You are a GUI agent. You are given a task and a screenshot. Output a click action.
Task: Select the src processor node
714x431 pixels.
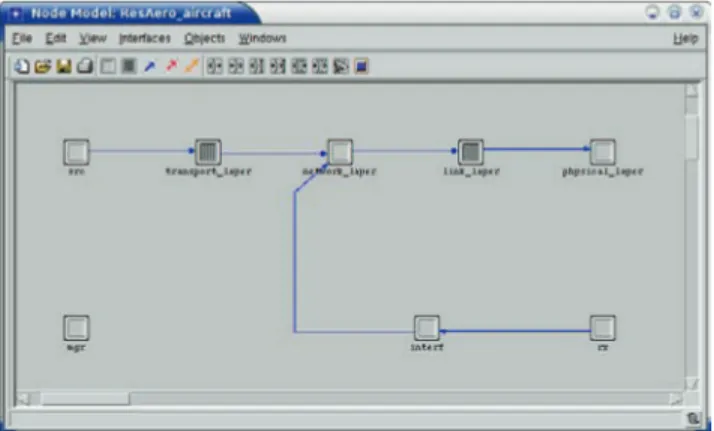click(76, 152)
